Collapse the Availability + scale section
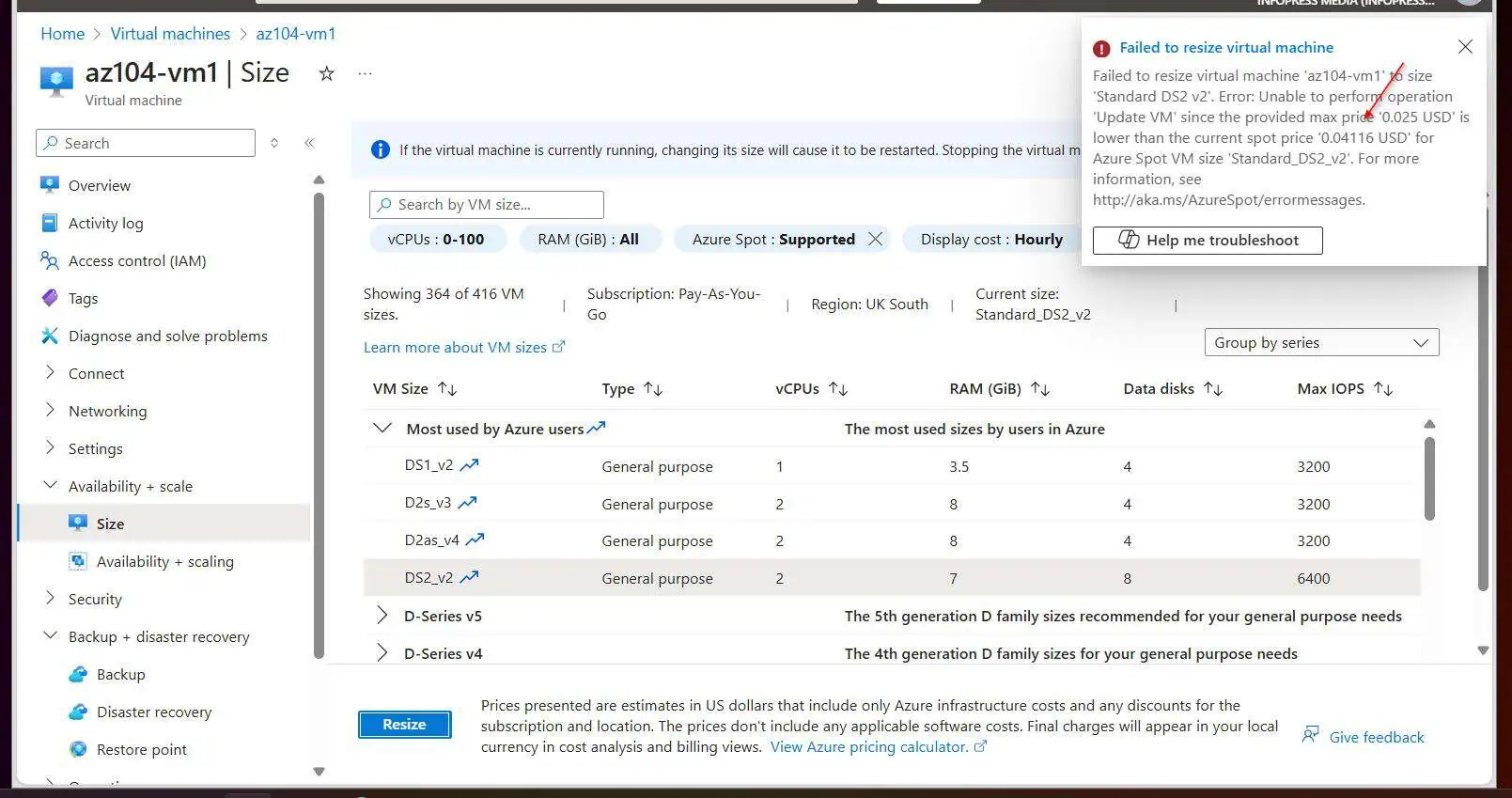This screenshot has width=1512, height=798. coord(50,486)
